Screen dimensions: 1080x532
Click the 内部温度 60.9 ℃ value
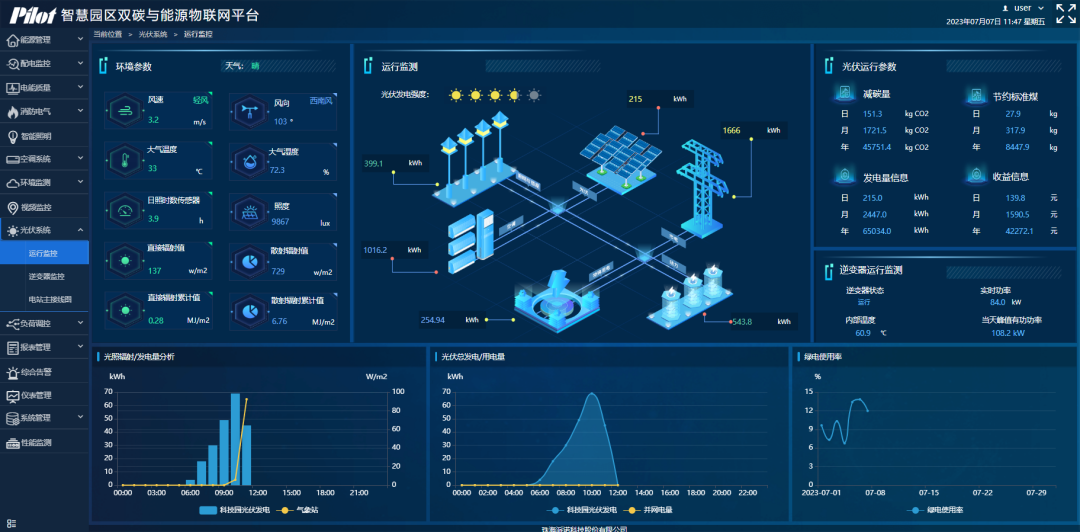coord(871,333)
